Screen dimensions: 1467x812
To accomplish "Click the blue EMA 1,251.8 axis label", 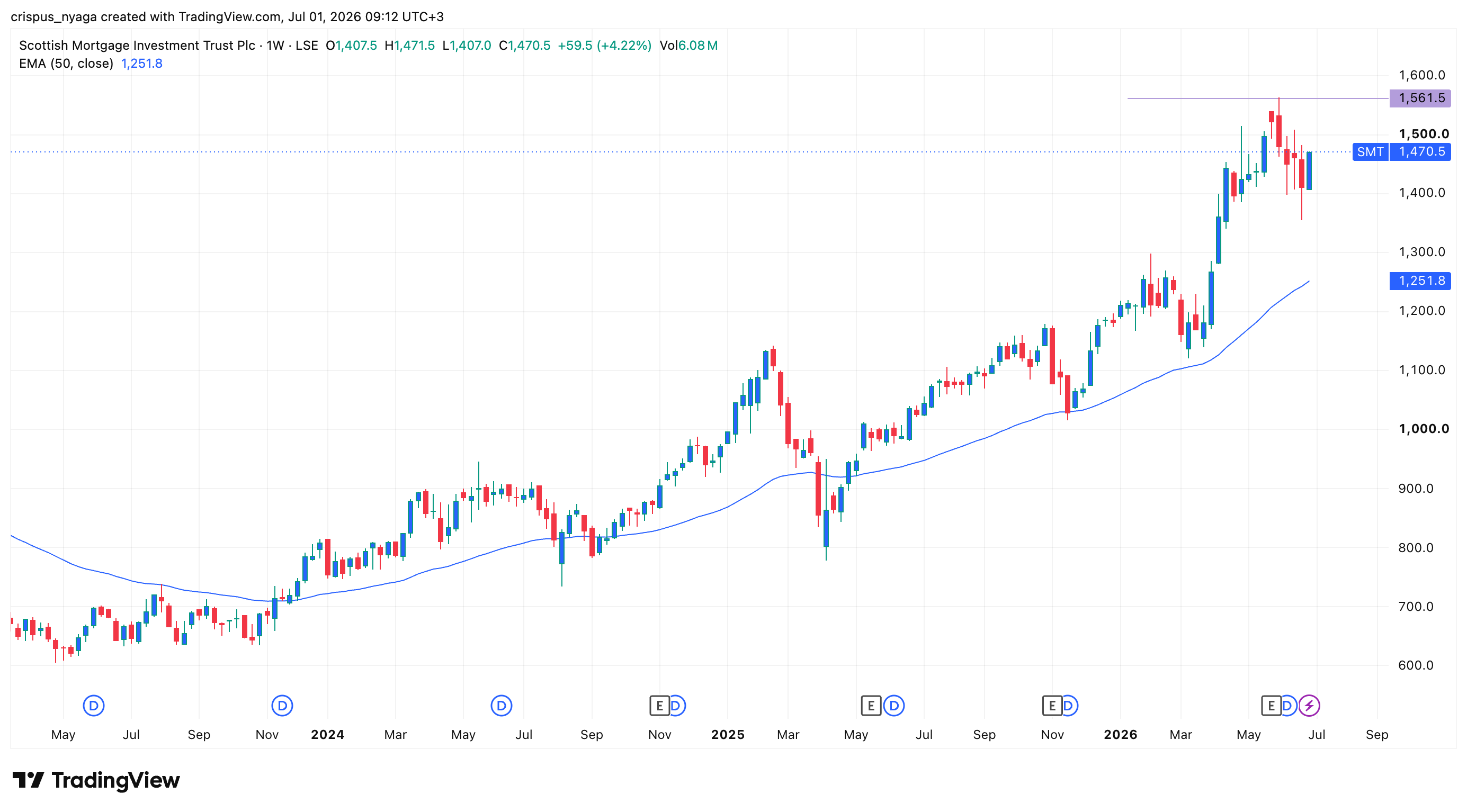I will [1420, 281].
